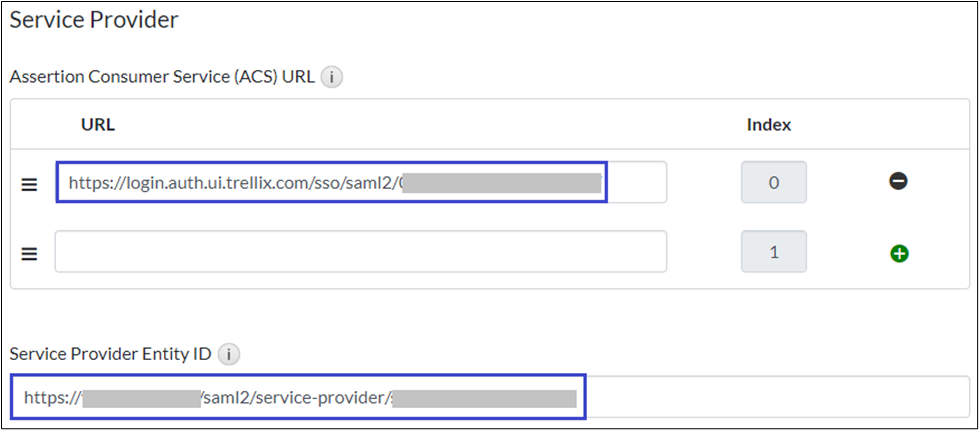The image size is (979, 430).
Task: Click the redacted hostname after https:// in Entity ID
Action: 142,398
